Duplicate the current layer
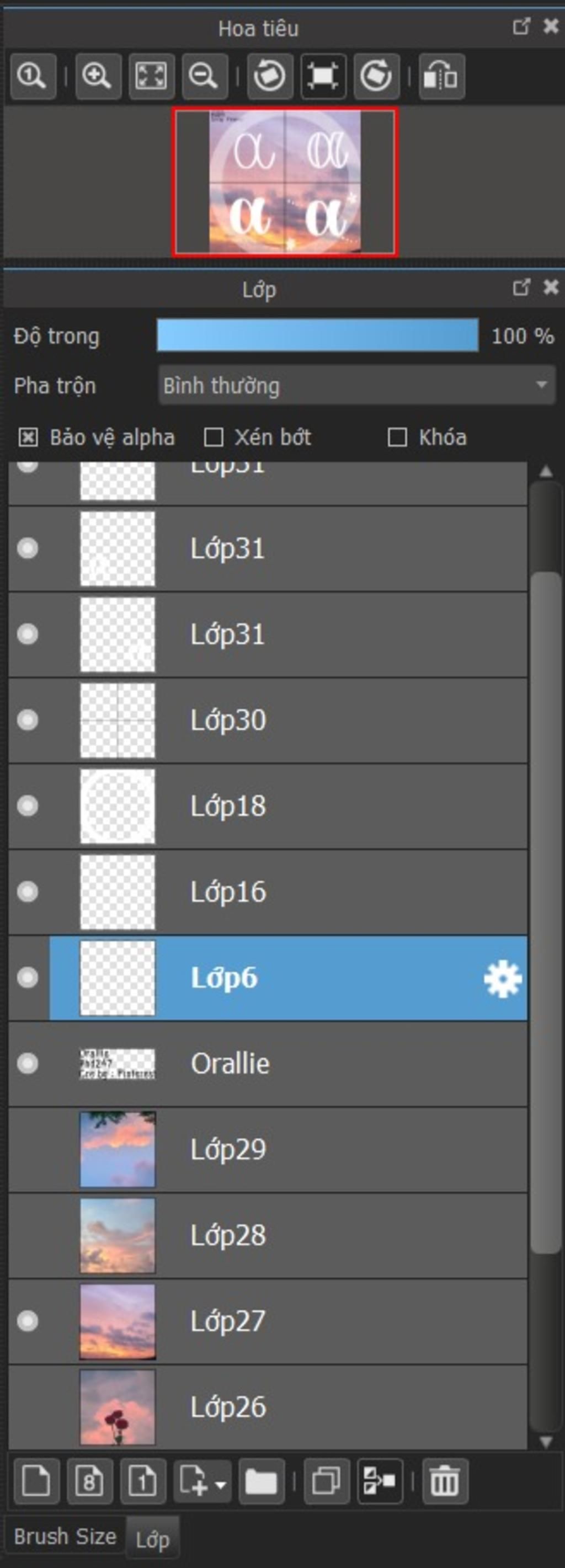 coord(327,1481)
